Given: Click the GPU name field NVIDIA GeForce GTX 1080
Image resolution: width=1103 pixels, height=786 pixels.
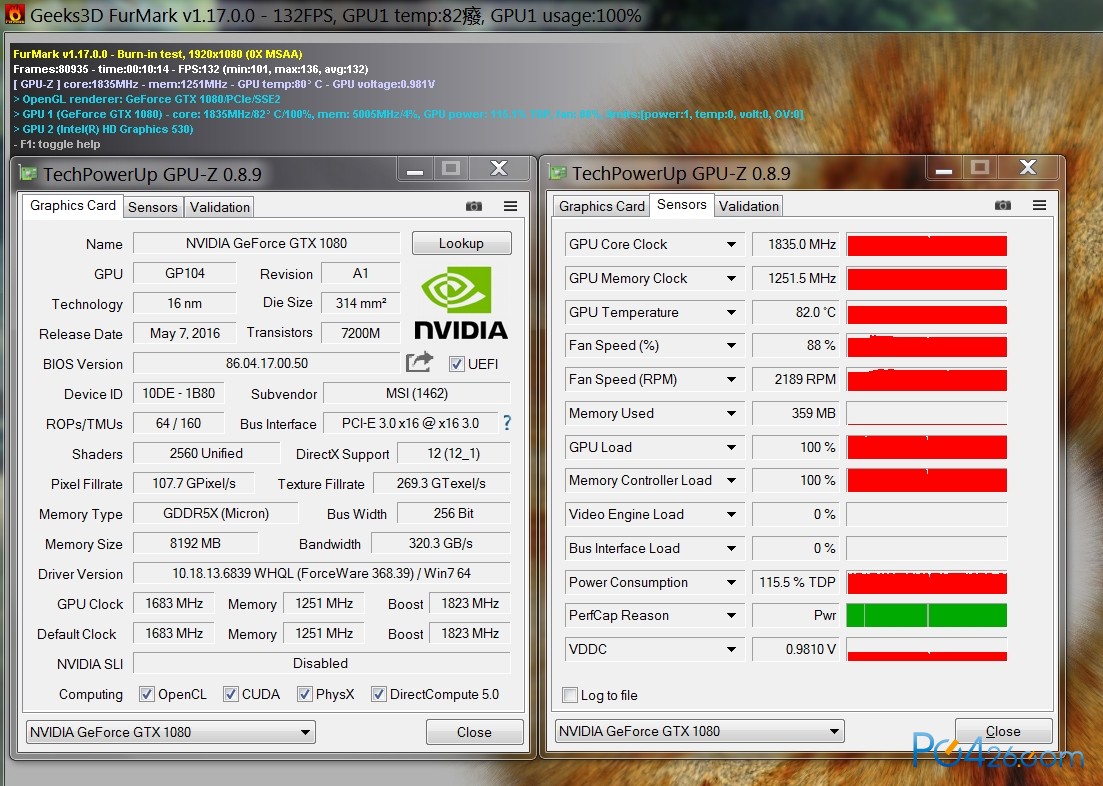Looking at the screenshot, I should point(267,243).
